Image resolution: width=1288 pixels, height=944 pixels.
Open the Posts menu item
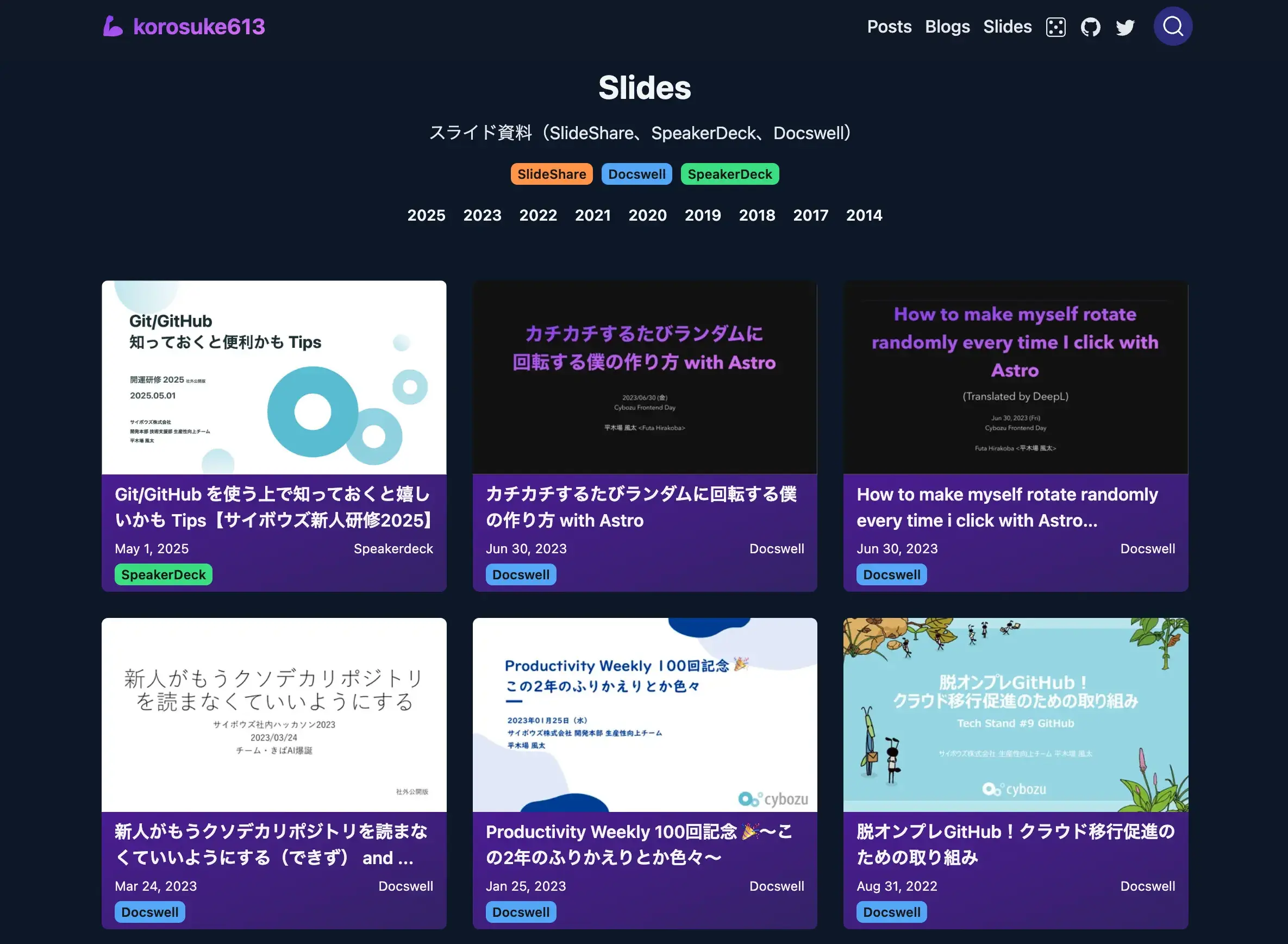pos(889,26)
